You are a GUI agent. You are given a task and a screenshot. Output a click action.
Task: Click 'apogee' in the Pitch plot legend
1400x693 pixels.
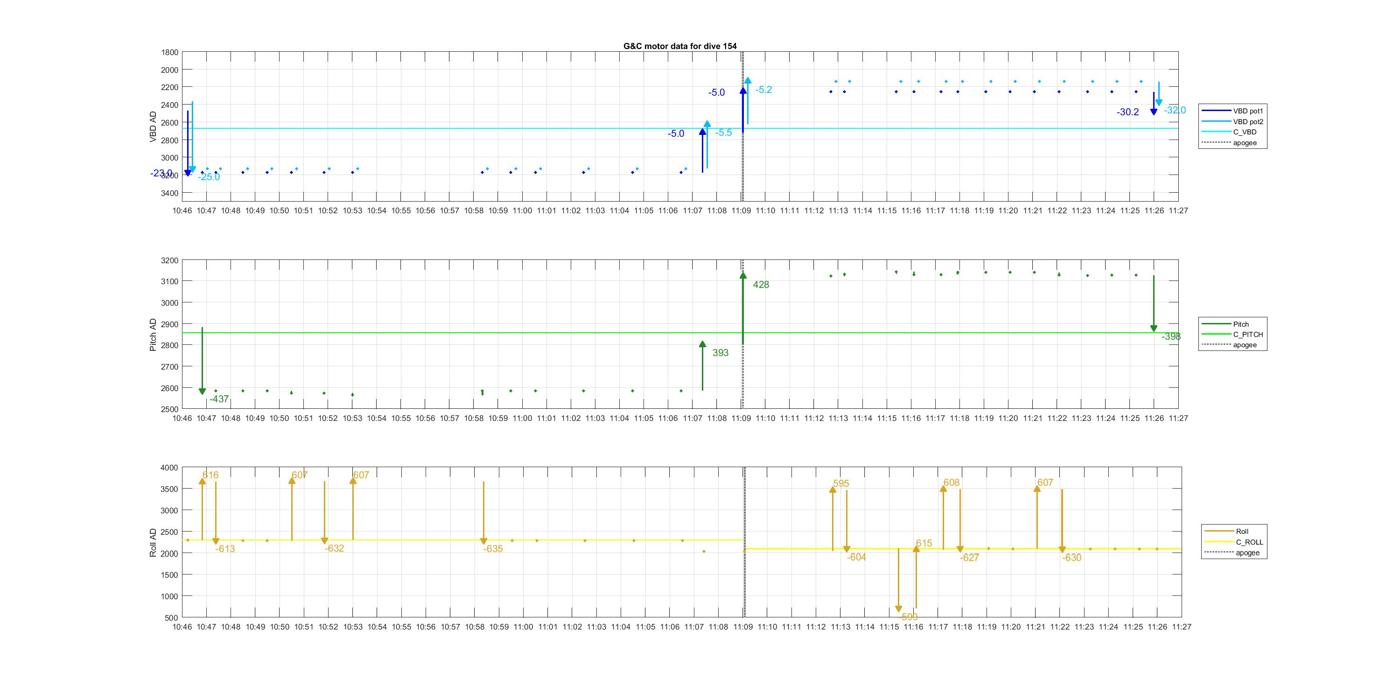click(x=1230, y=345)
